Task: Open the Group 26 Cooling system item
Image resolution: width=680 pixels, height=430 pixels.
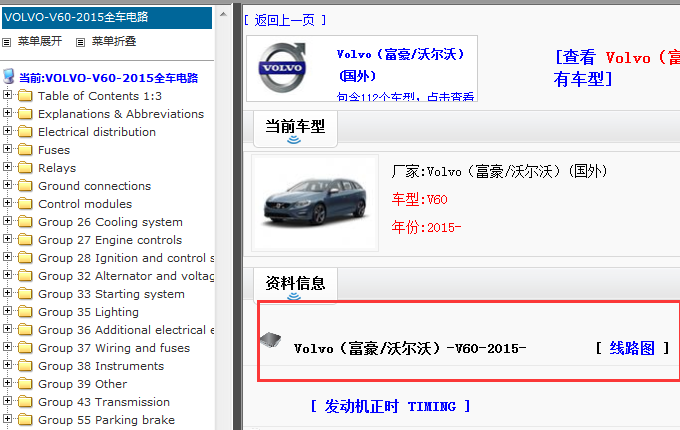Action: pos(110,222)
